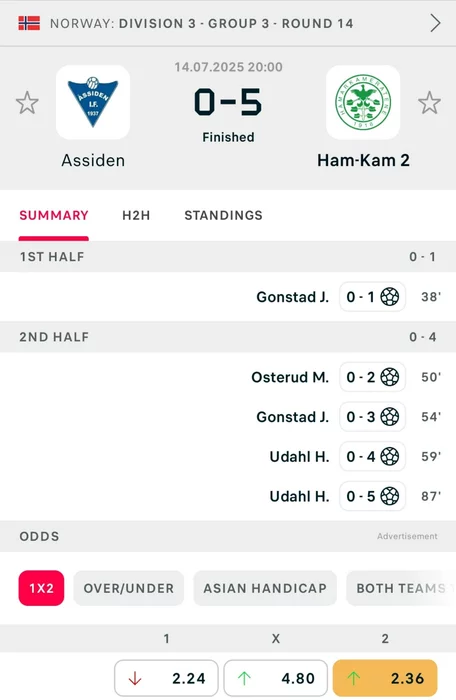This screenshot has height=700, width=456.
Task: Switch to the H2H tab
Action: pyautogui.click(x=136, y=216)
